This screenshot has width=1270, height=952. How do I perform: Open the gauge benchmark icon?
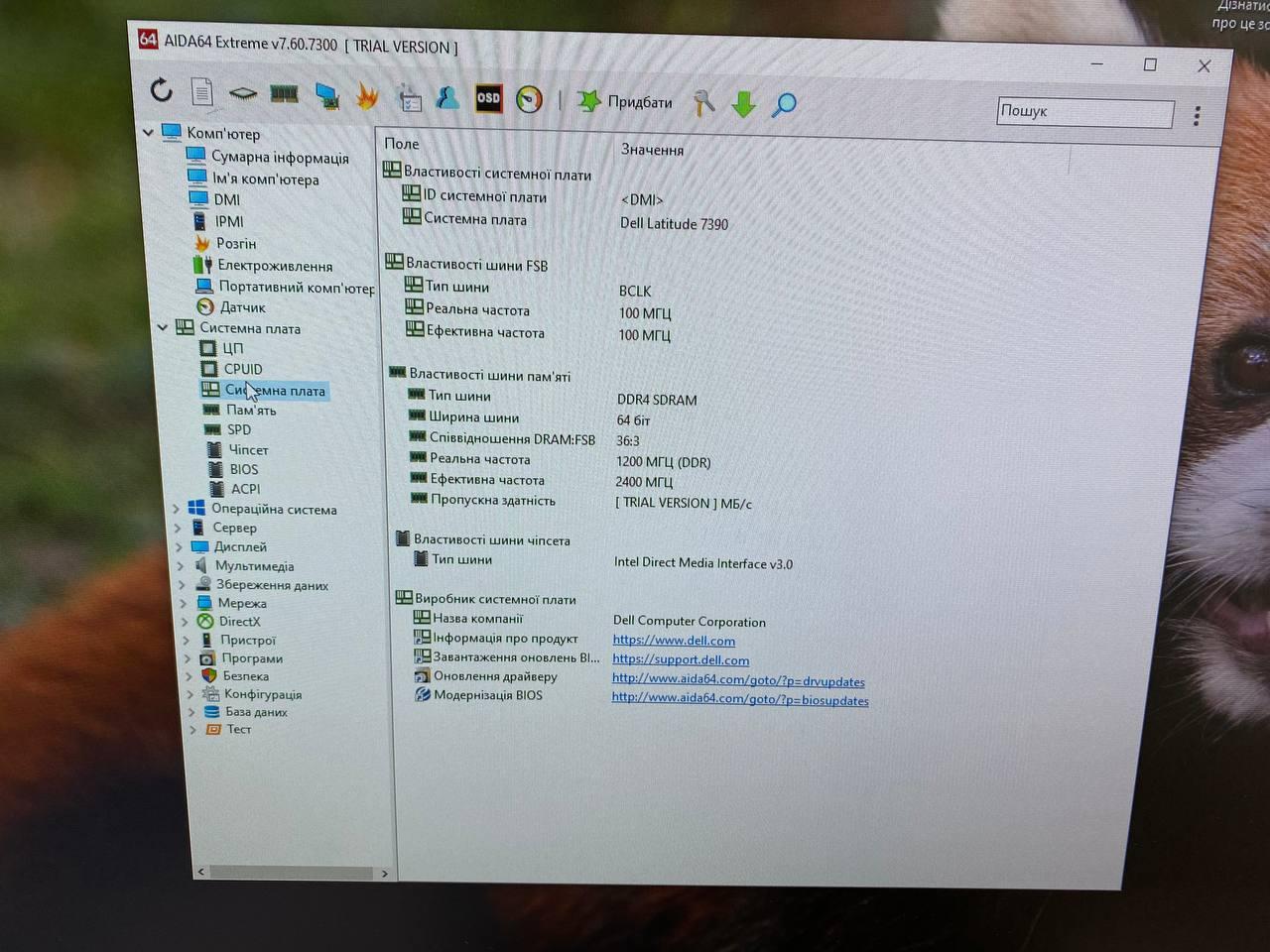point(529,99)
